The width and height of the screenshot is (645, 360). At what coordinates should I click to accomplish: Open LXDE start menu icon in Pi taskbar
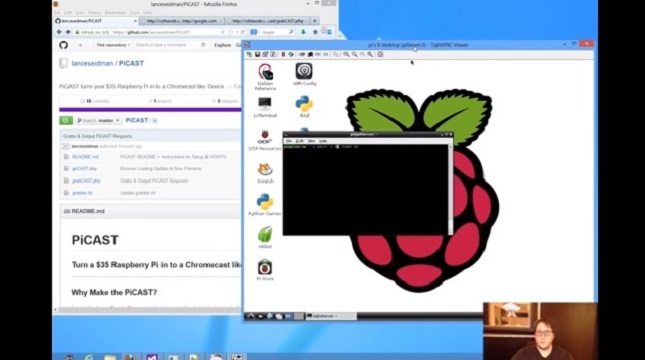tap(251, 316)
